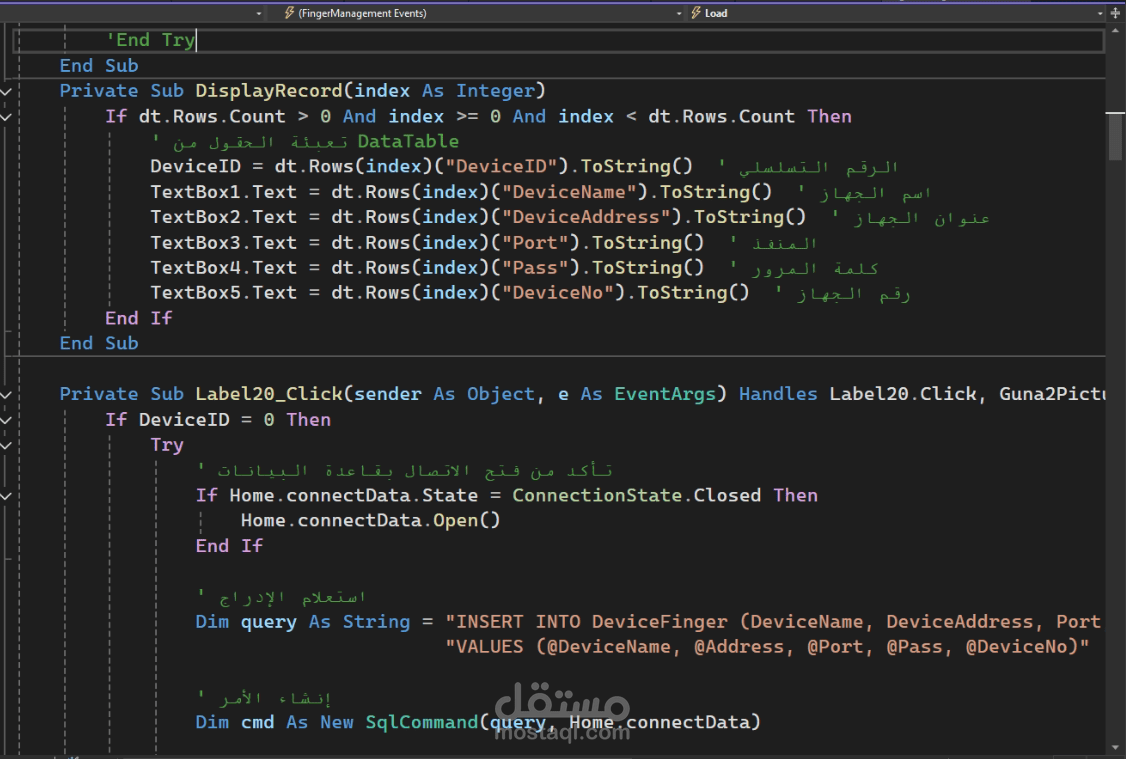Click the 'Dim cmd As New SqlCommand' line
1126x759 pixels.
478,722
